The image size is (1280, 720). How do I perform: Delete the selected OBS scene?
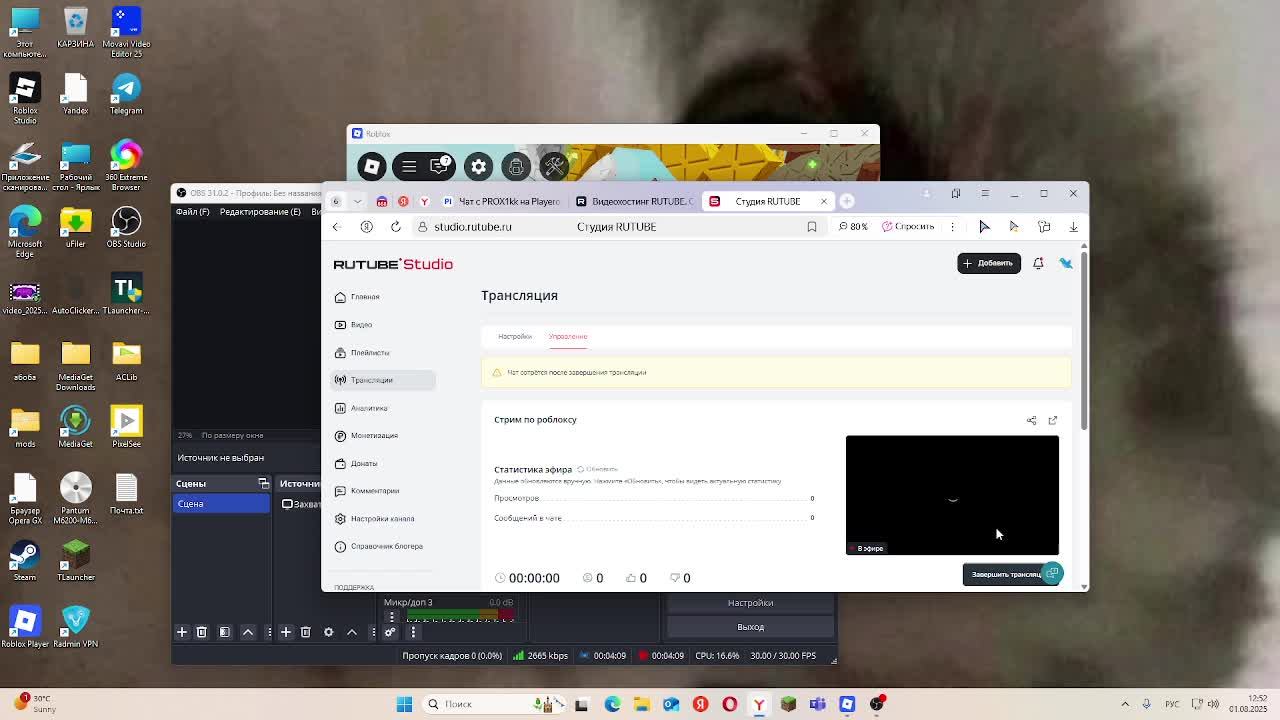pos(201,632)
